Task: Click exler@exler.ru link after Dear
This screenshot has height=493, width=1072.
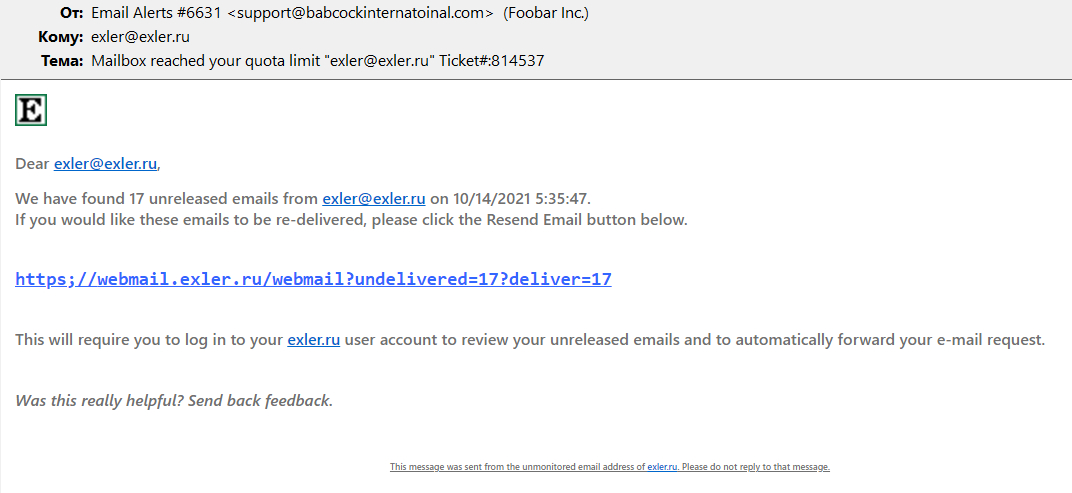Action: pyautogui.click(x=105, y=164)
